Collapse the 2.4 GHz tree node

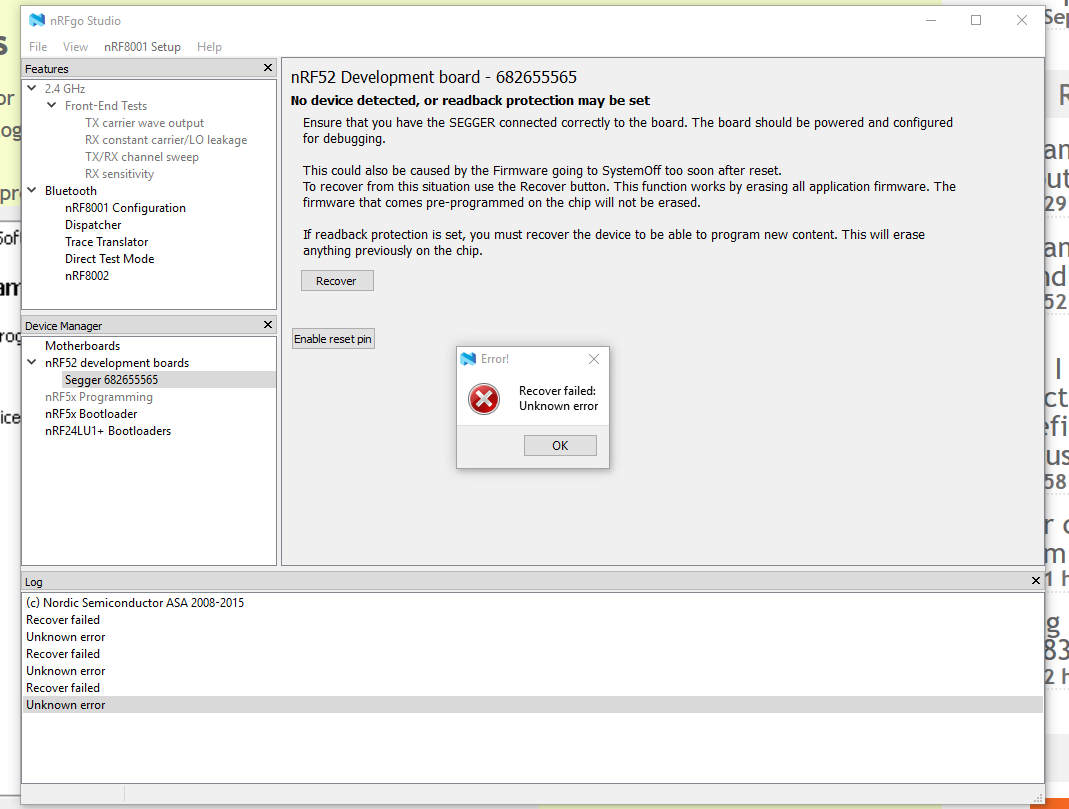(x=32, y=88)
